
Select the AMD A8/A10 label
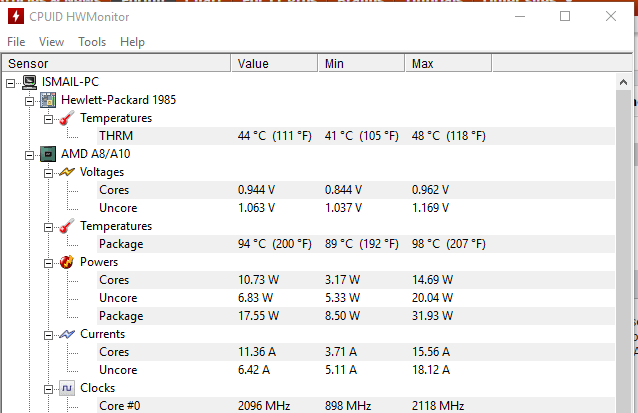coord(96,154)
